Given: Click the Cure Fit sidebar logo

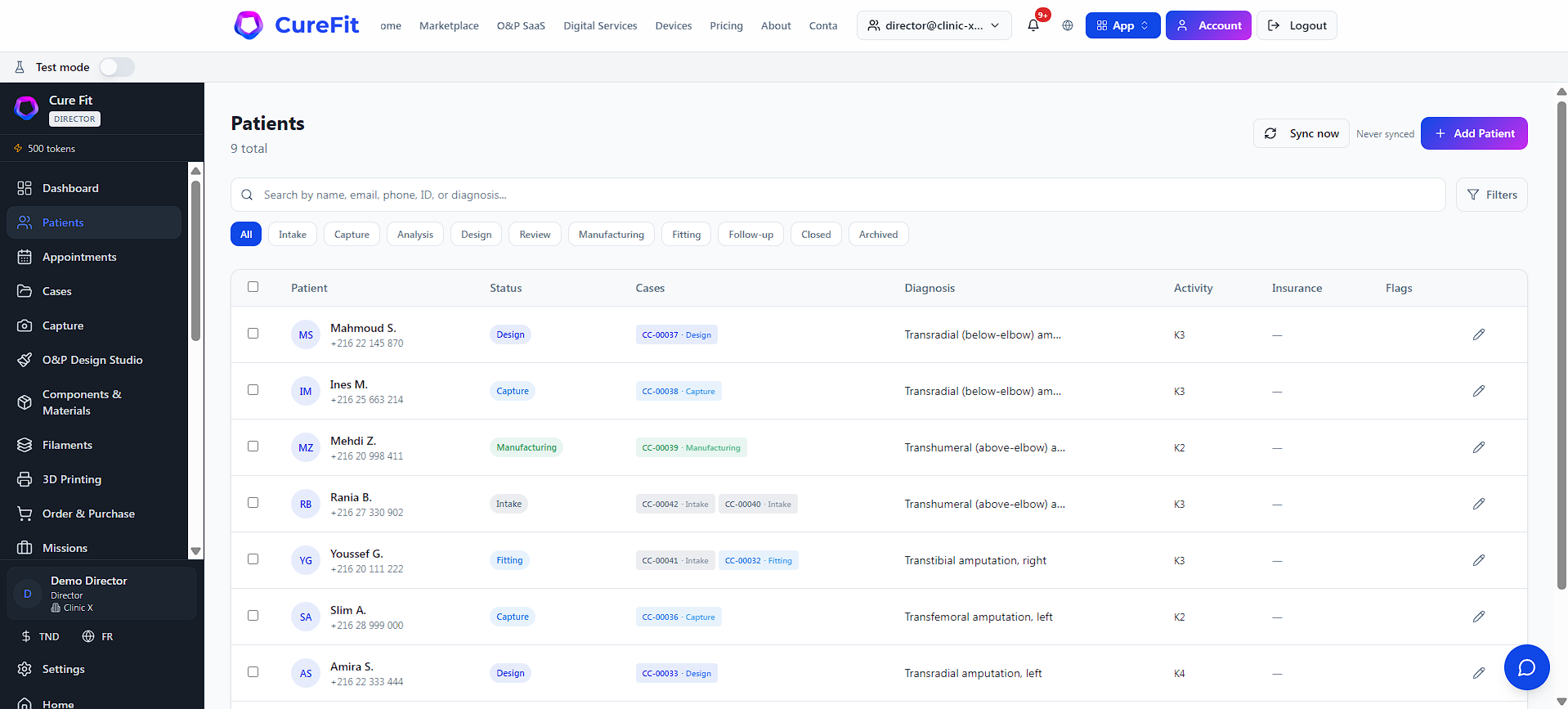Looking at the screenshot, I should 26,108.
